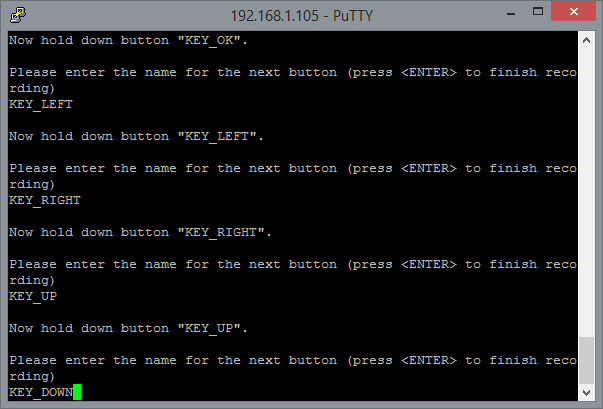
Task: Click the Please enter prompt above KEY_DOWN
Action: pyautogui.click(x=293, y=368)
